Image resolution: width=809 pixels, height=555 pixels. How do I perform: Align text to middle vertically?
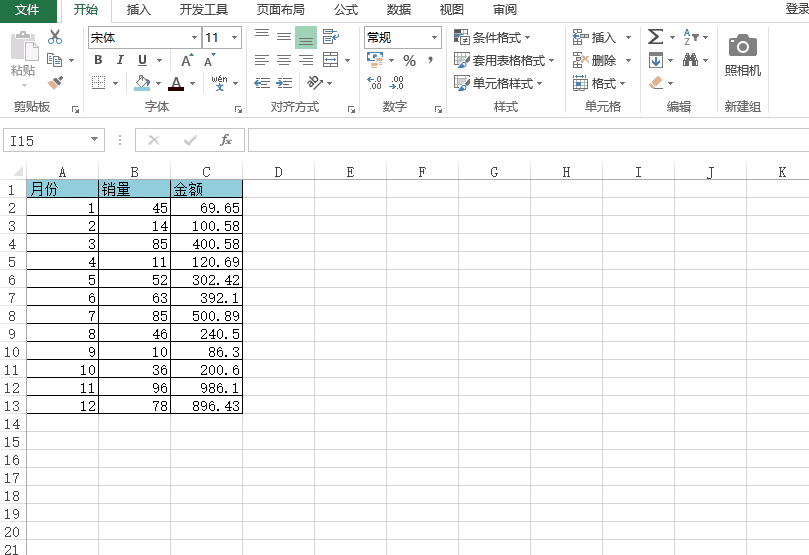284,37
